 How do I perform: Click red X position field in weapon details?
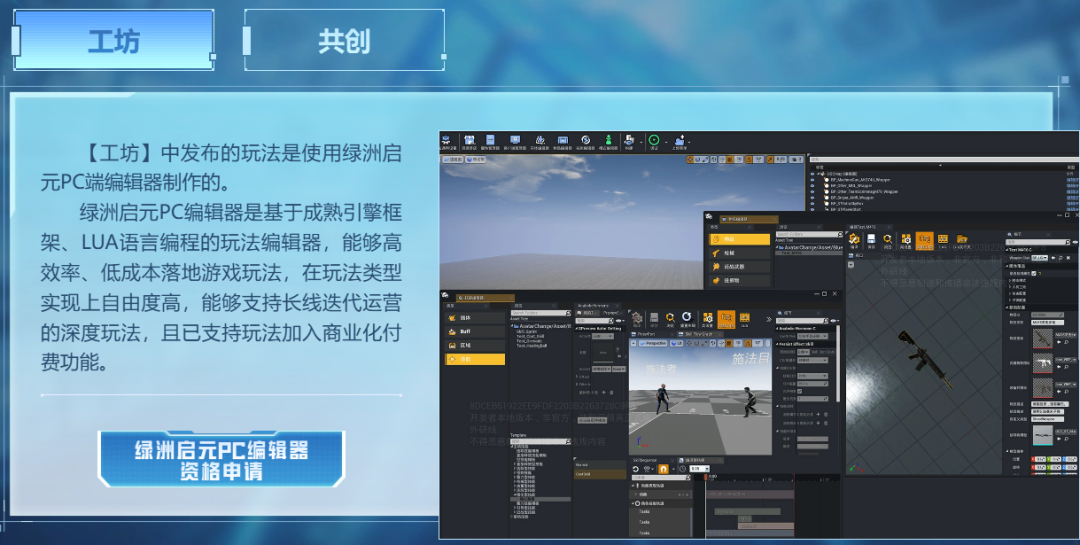(x=1039, y=459)
